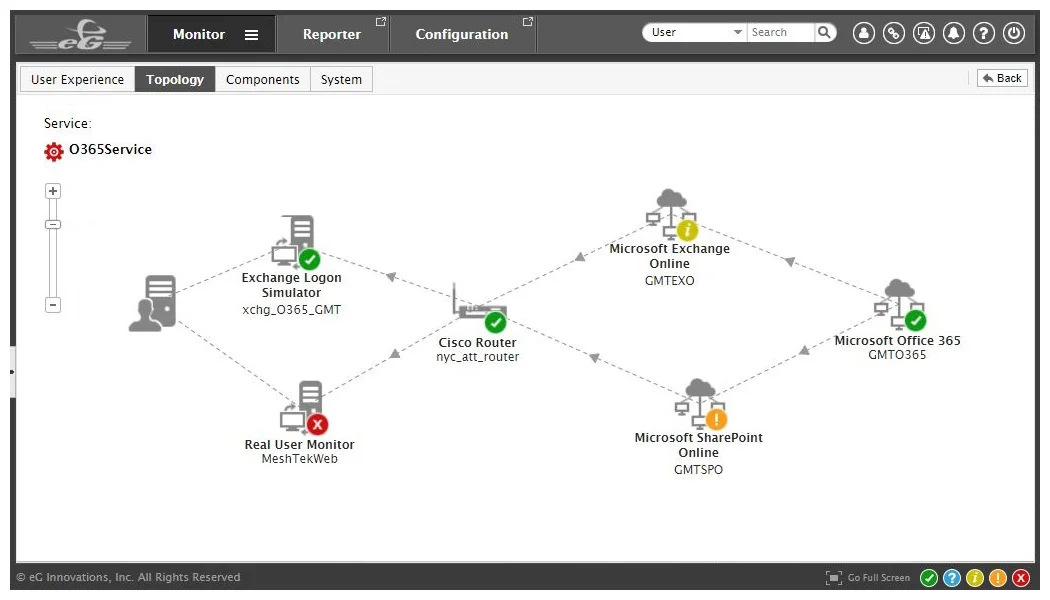Click the Go Full Screen icon
Image resolution: width=1050 pixels, height=600 pixels.
point(834,578)
